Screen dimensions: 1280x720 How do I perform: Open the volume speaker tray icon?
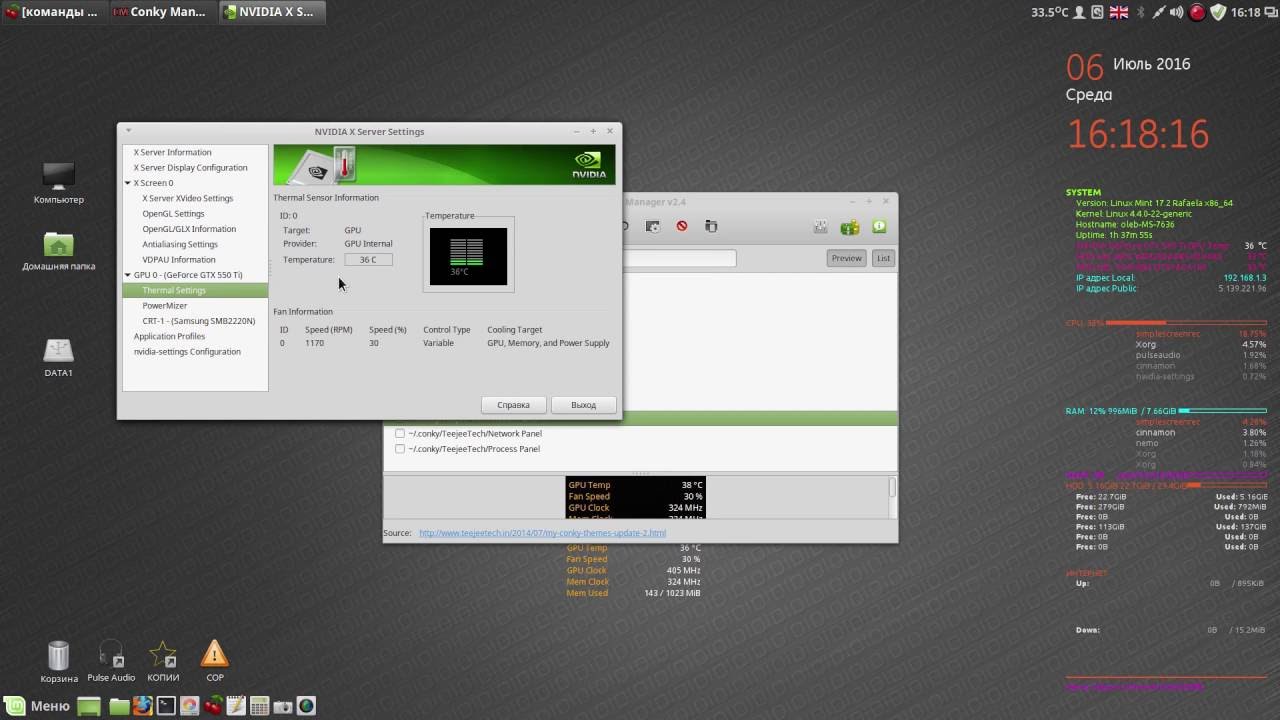(x=1177, y=12)
